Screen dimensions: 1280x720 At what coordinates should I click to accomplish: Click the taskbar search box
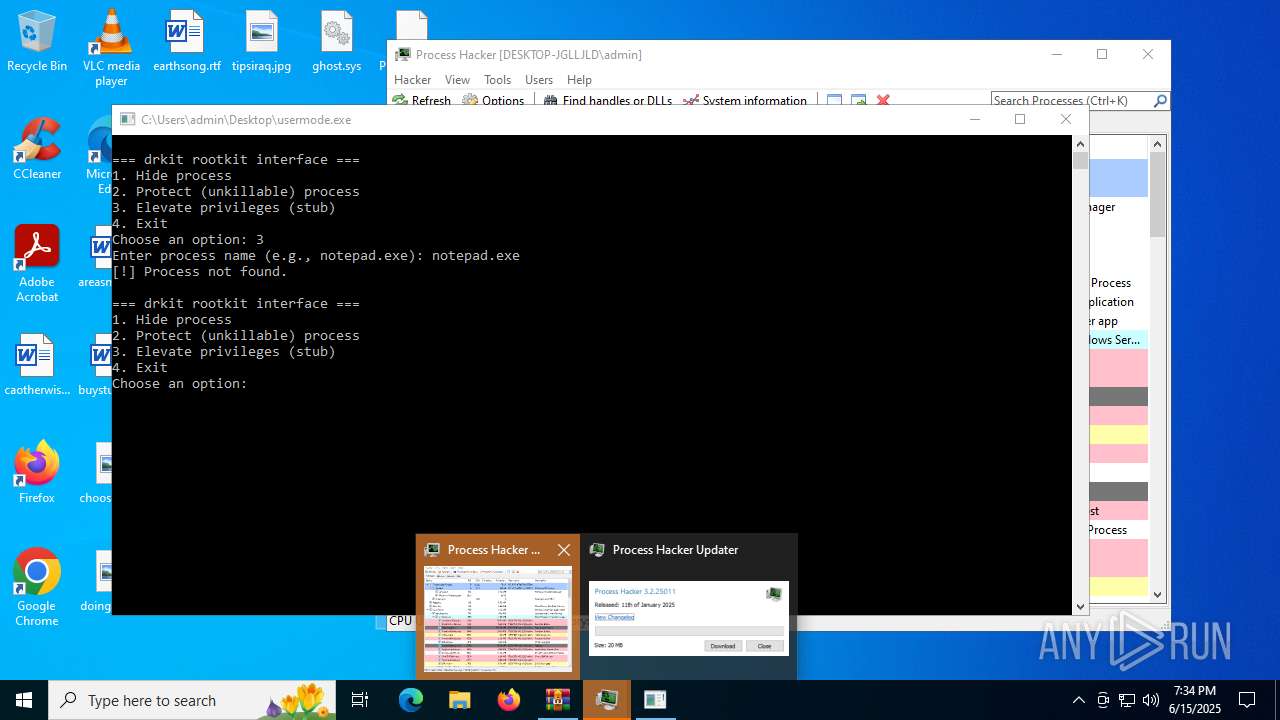coord(192,700)
